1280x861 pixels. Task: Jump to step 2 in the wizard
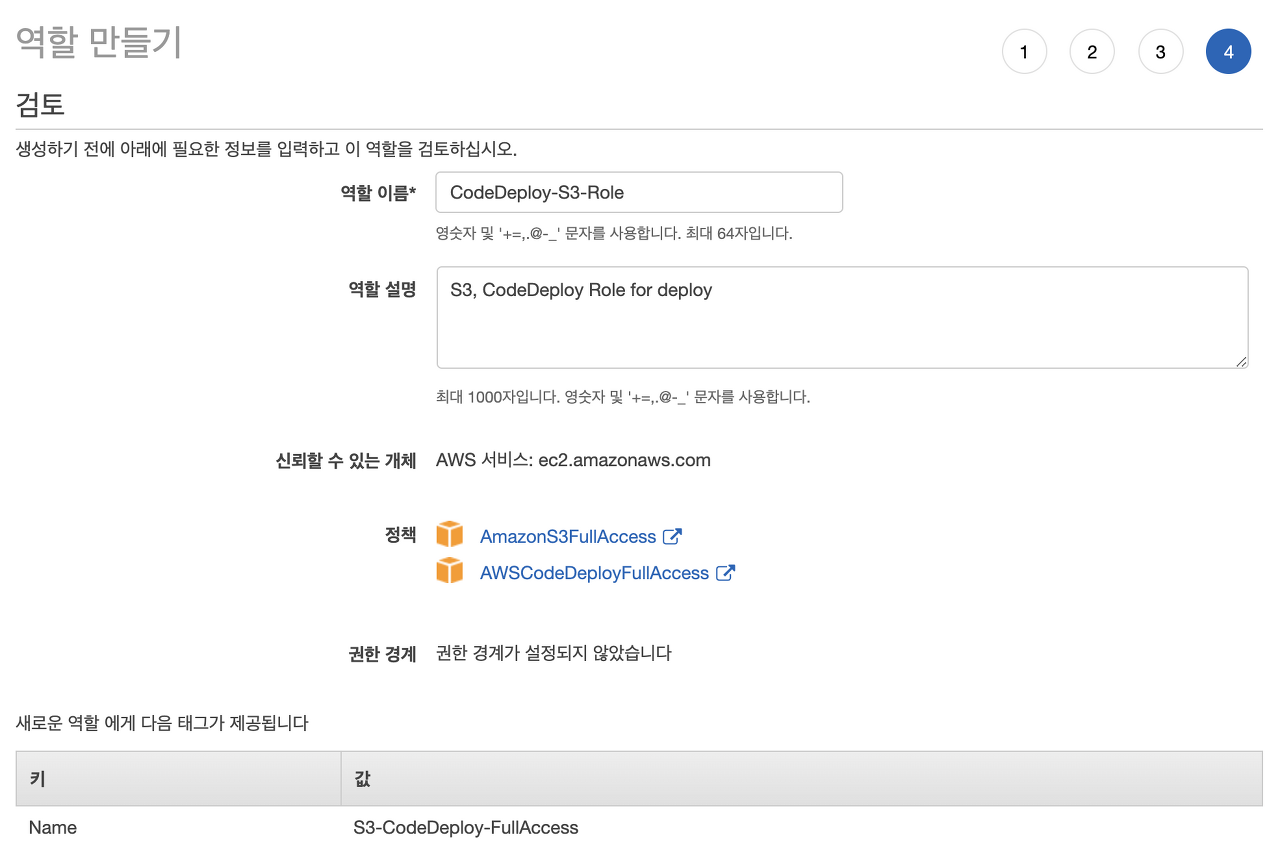[x=1092, y=51]
